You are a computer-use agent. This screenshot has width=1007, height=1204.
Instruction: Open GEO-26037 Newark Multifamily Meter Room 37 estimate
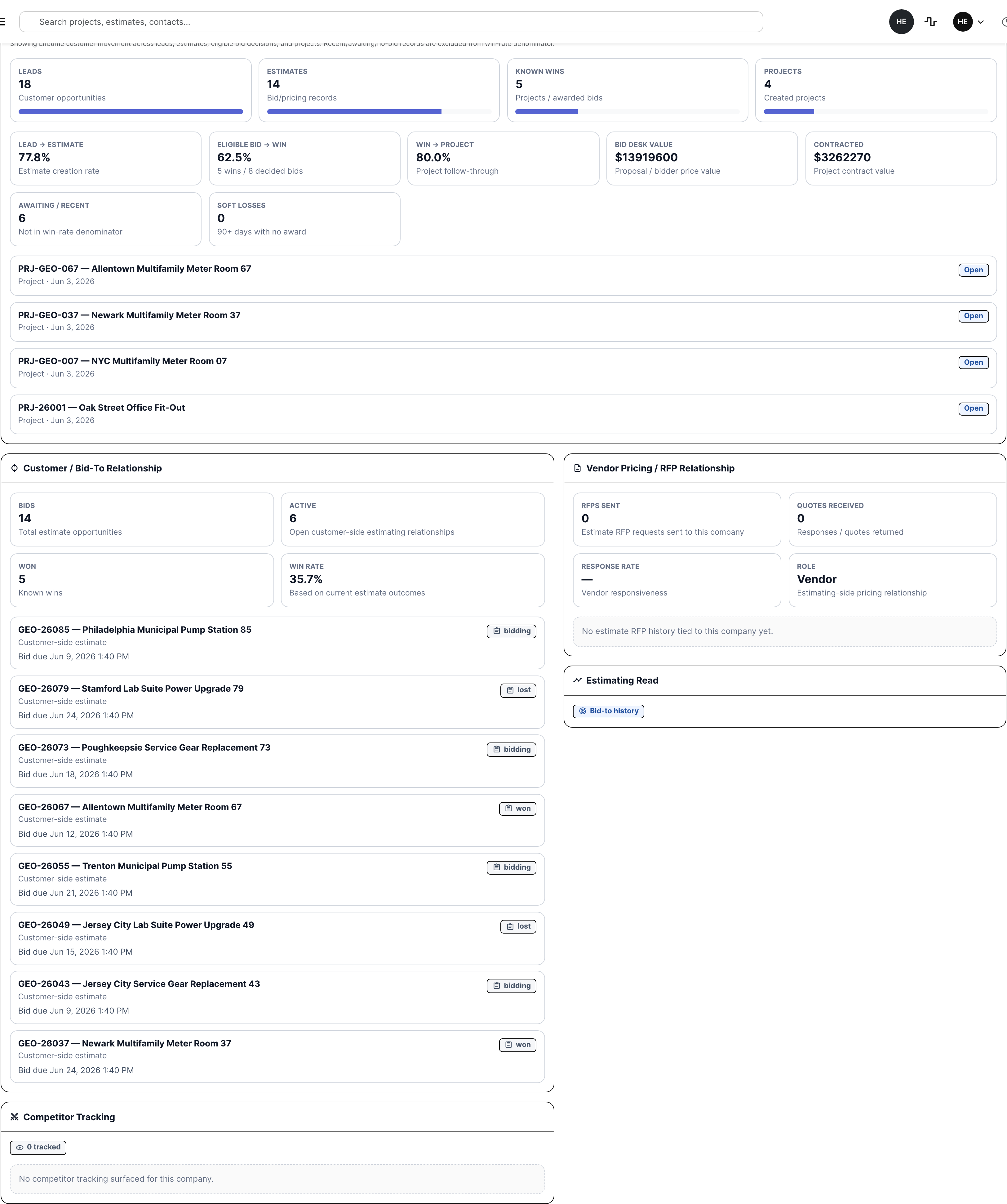277,1057
